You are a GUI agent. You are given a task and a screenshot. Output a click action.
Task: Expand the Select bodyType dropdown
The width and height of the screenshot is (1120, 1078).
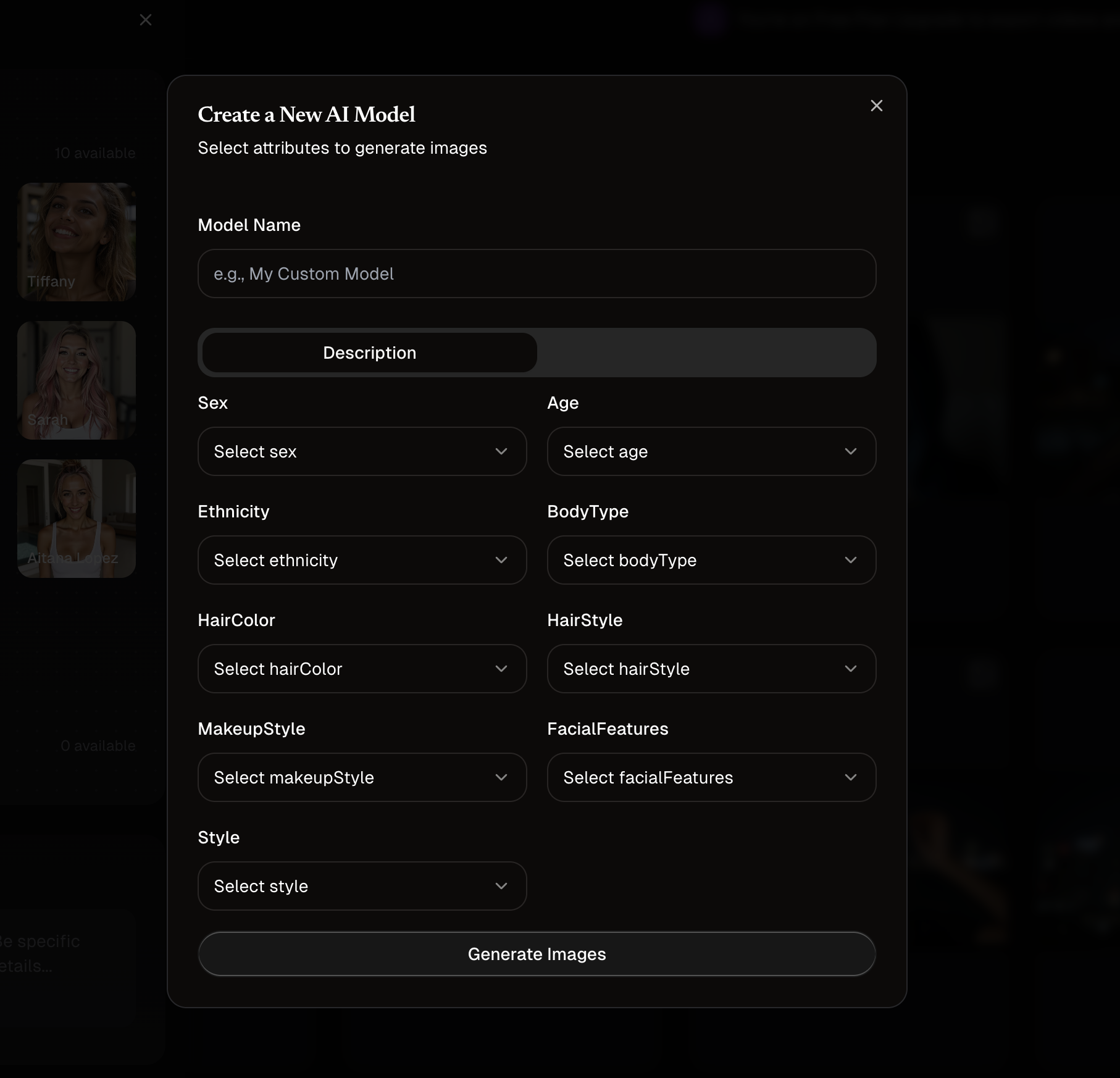click(x=711, y=560)
